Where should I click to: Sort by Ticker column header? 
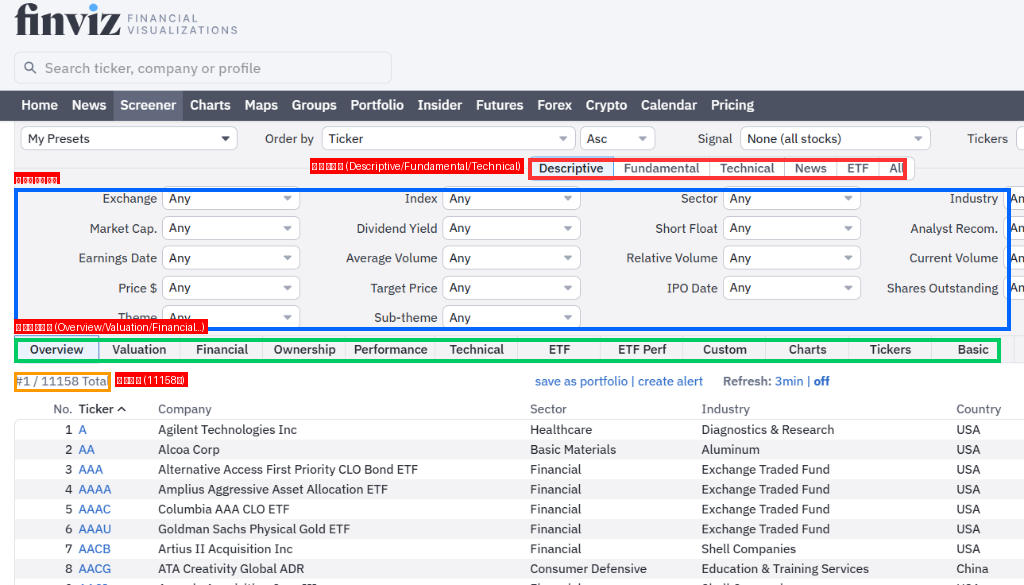point(102,409)
